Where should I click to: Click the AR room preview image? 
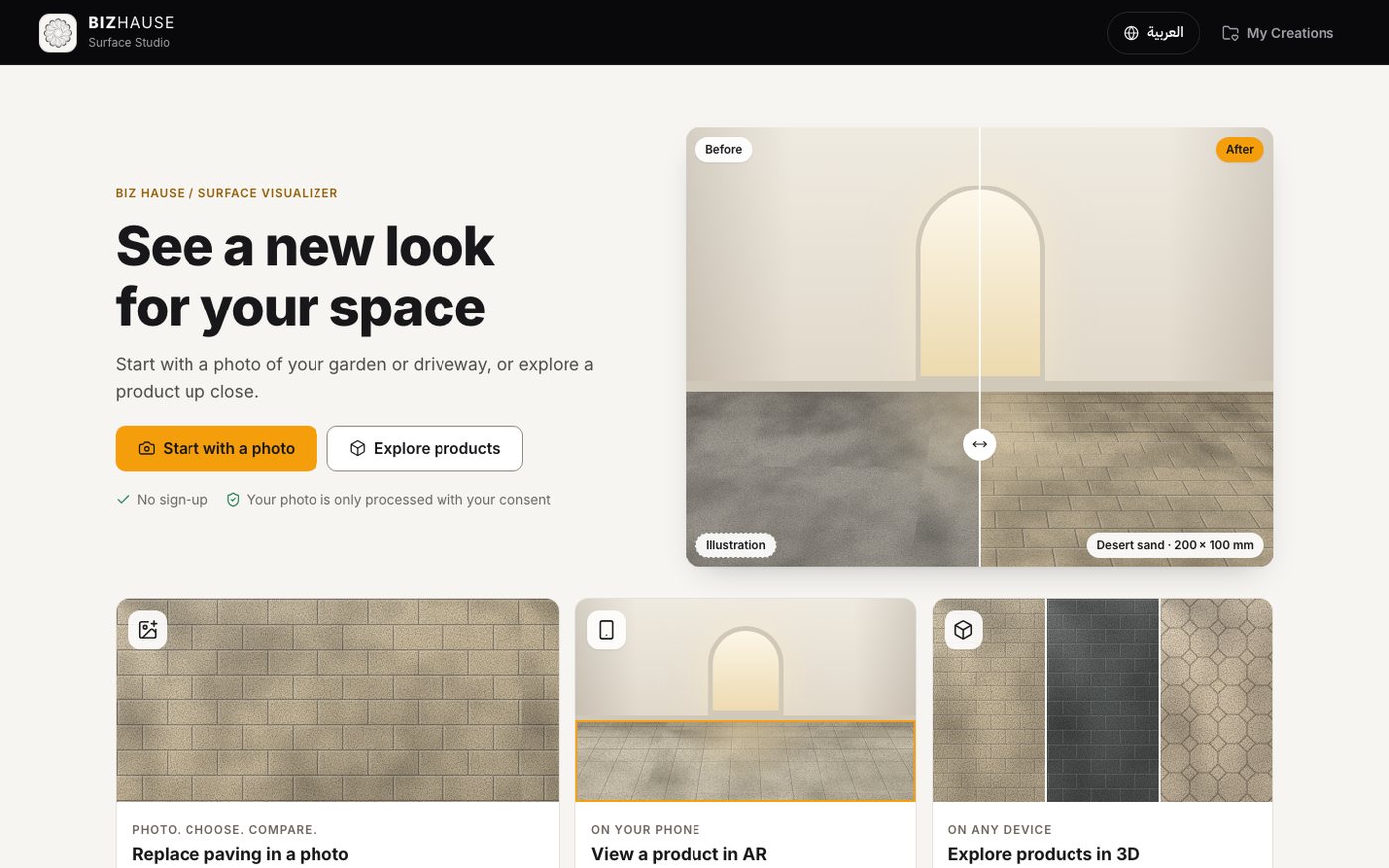[745, 700]
